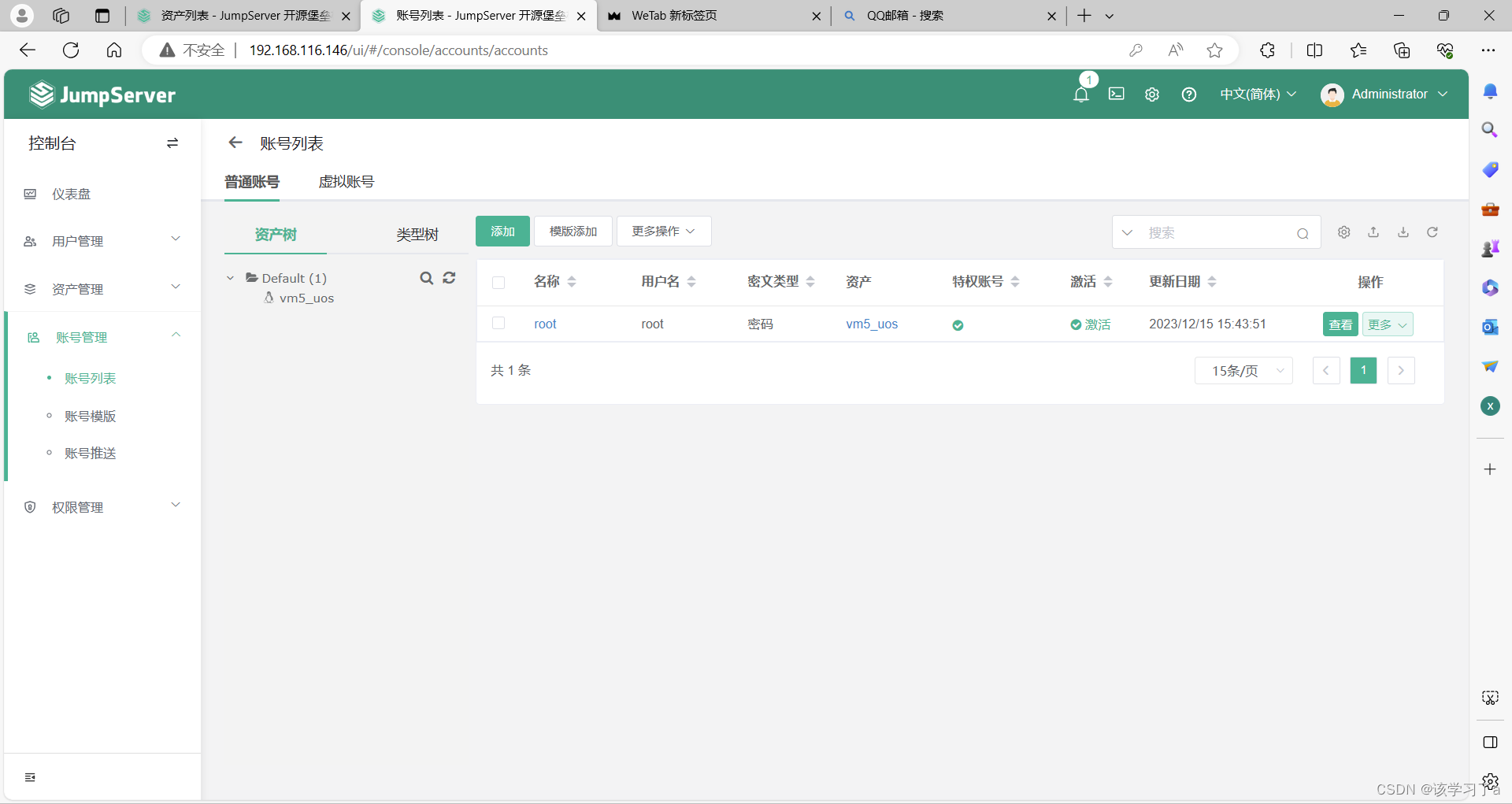Open the help question mark icon
1512x804 pixels.
(x=1189, y=94)
